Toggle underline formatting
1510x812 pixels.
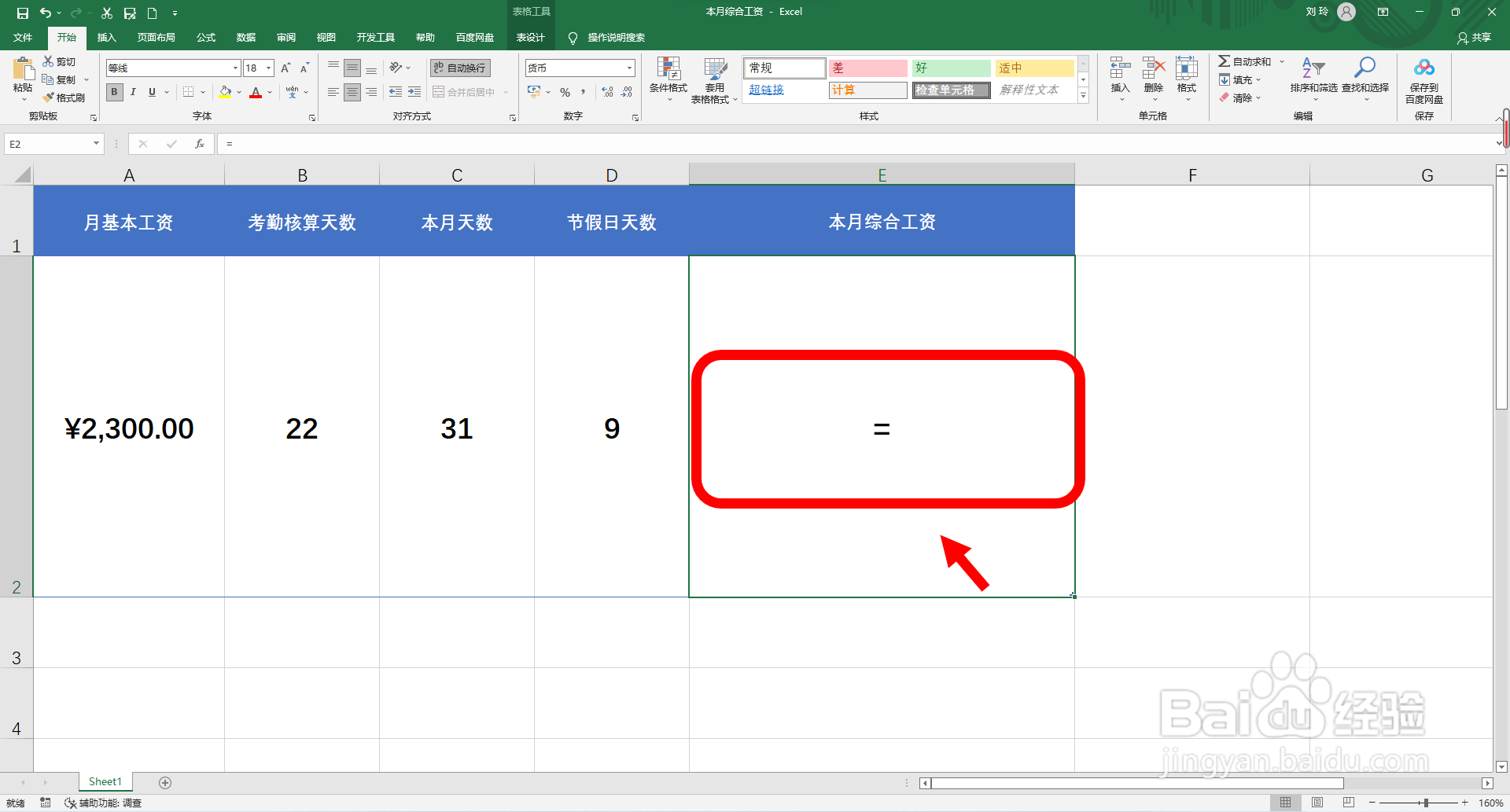click(x=152, y=92)
